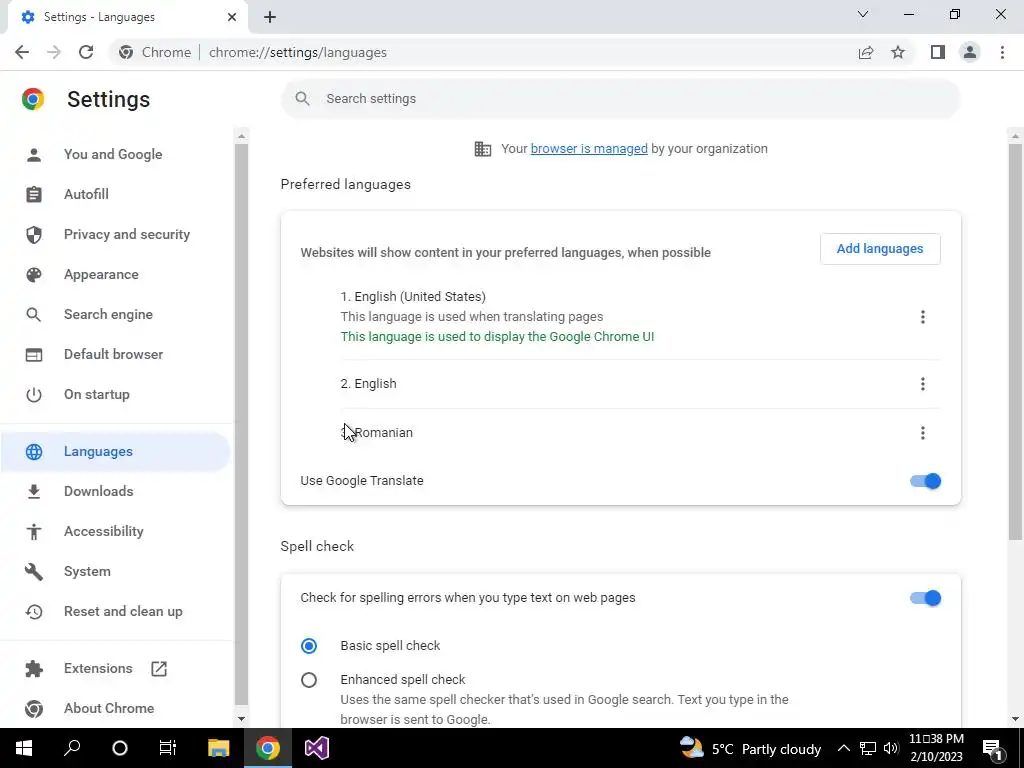Click the About Chrome icon
The image size is (1024, 768).
[x=33, y=709]
